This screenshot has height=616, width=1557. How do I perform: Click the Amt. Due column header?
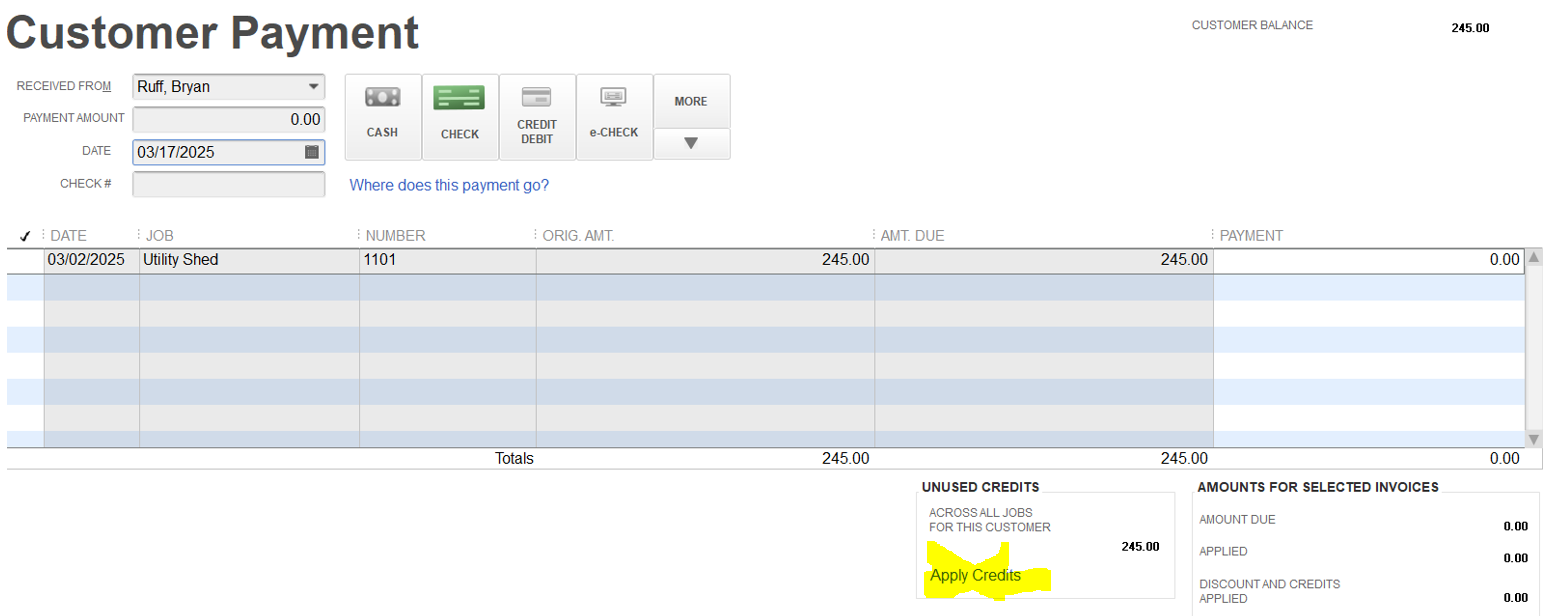click(912, 236)
